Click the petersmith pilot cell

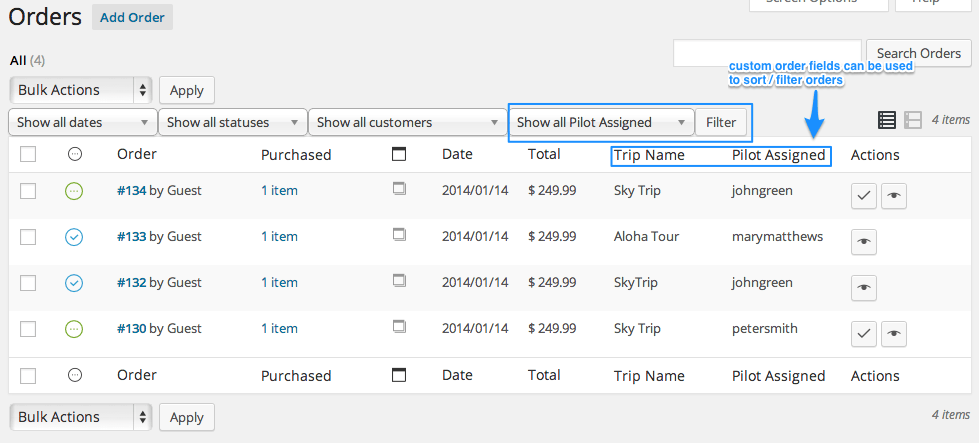coord(765,329)
